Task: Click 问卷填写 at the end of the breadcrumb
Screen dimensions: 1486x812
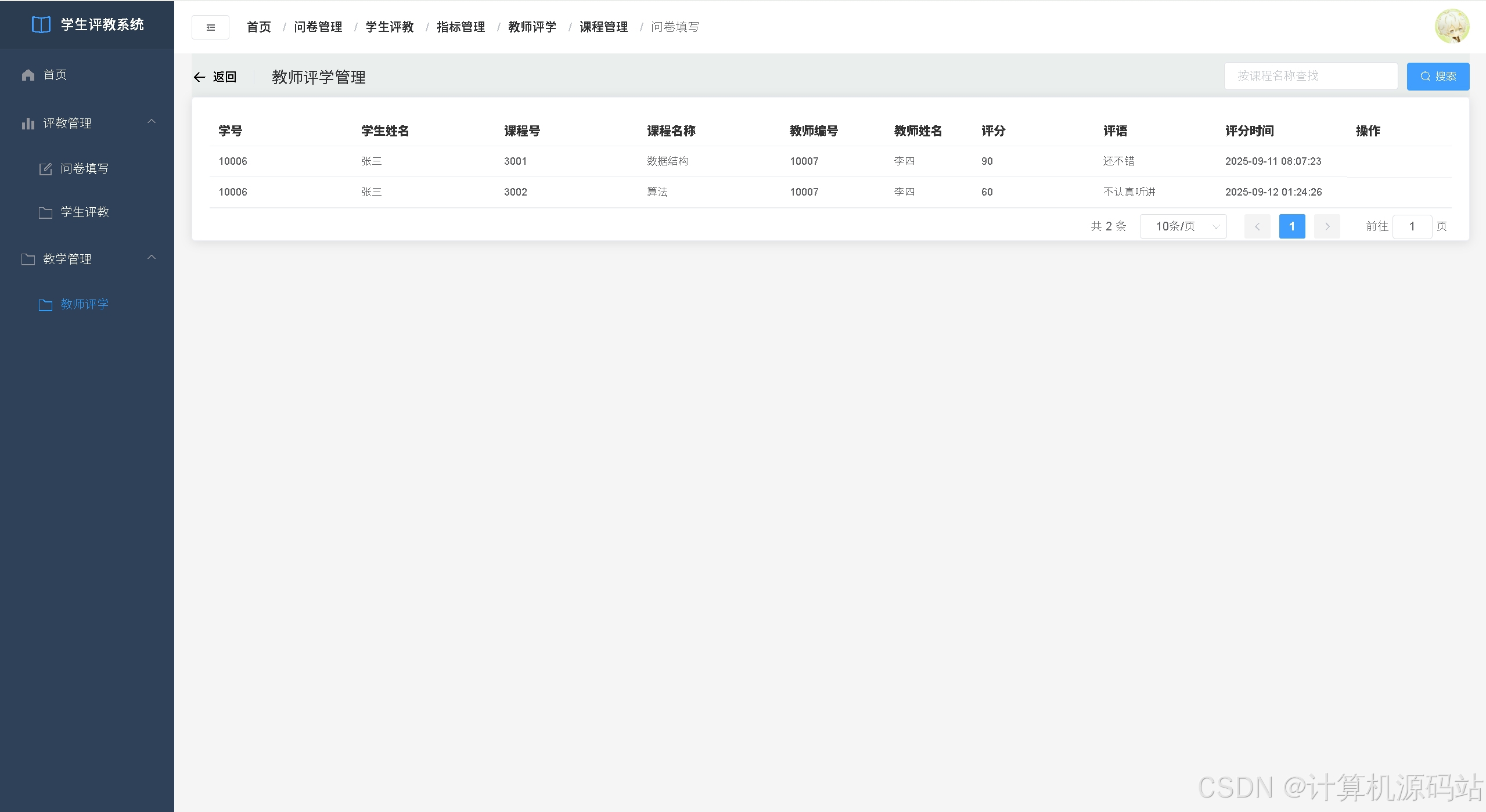Action: click(x=675, y=27)
